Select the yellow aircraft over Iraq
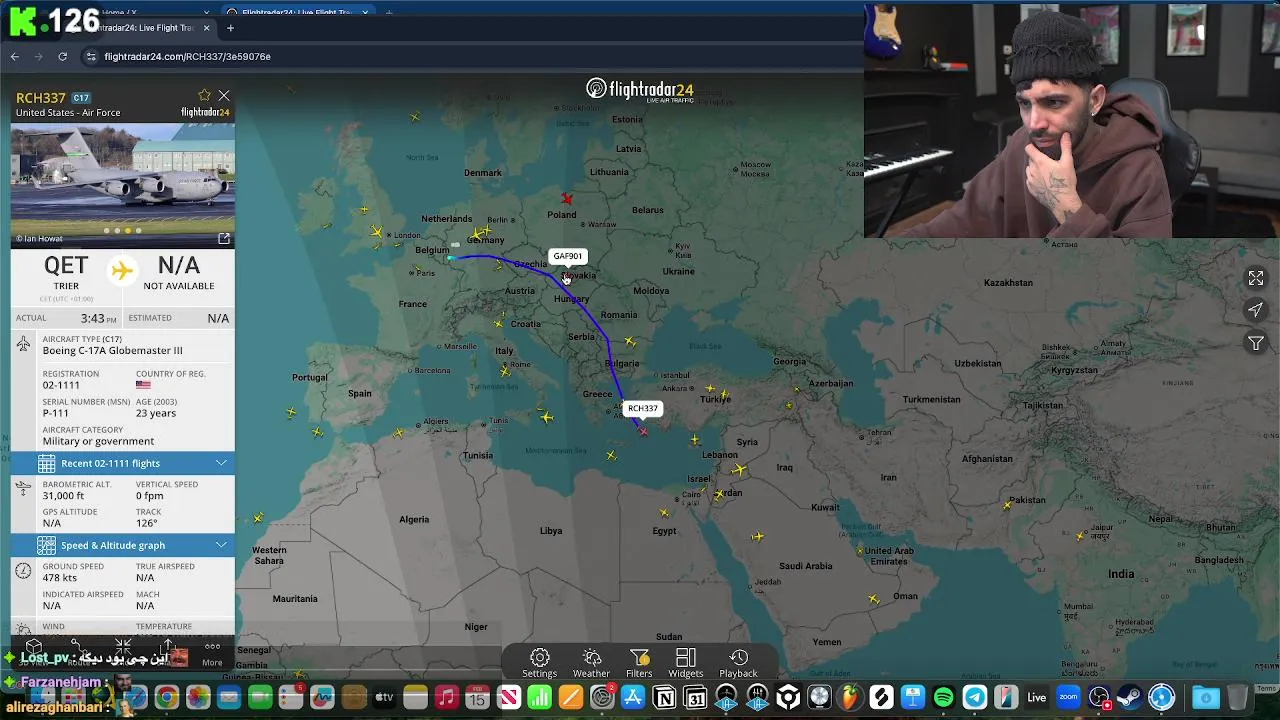 click(739, 469)
